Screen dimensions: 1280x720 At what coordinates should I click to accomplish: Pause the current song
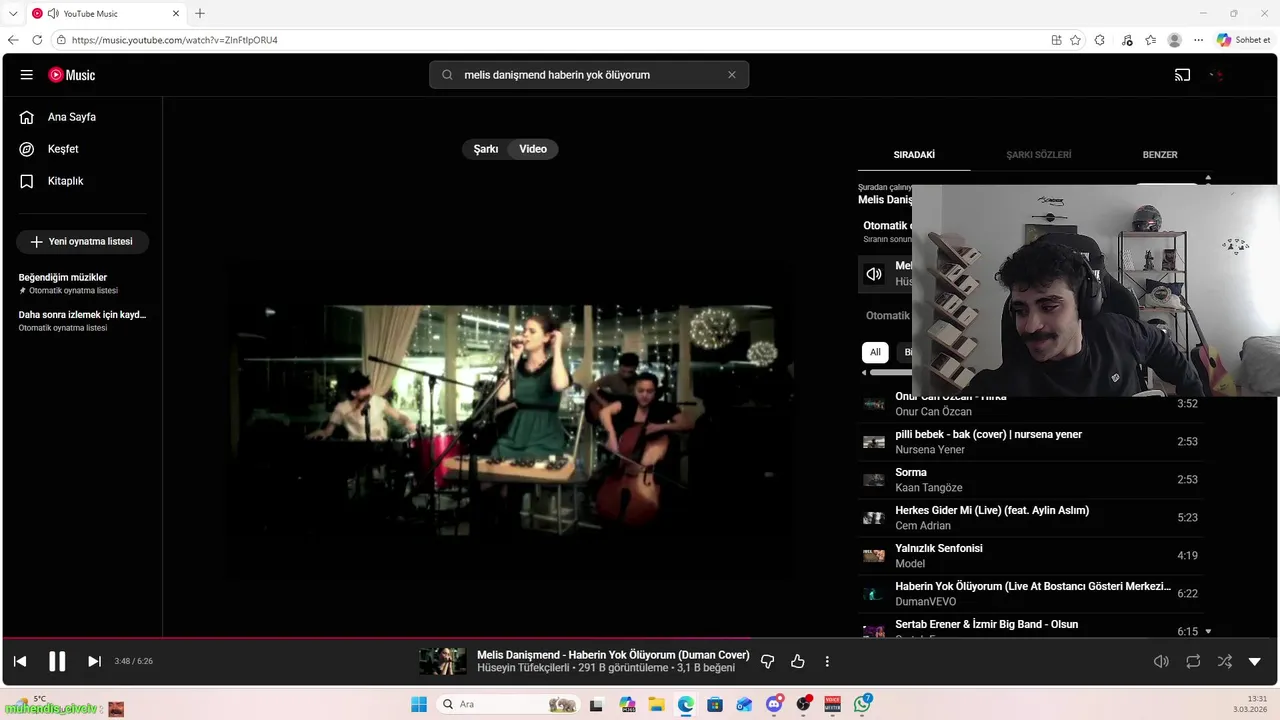pyautogui.click(x=57, y=661)
